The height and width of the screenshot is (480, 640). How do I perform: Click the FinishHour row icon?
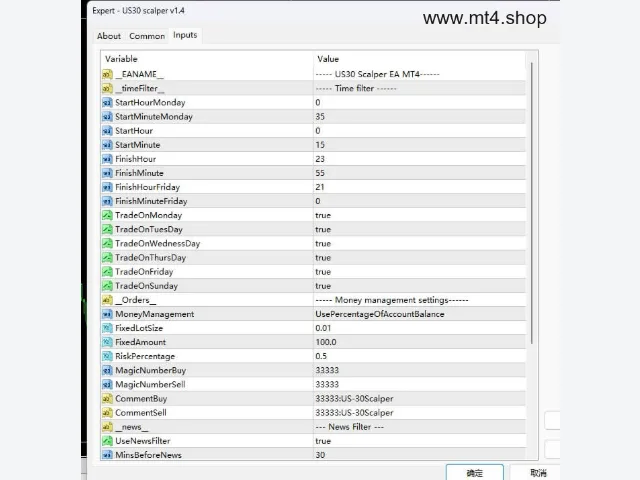[x=107, y=159]
